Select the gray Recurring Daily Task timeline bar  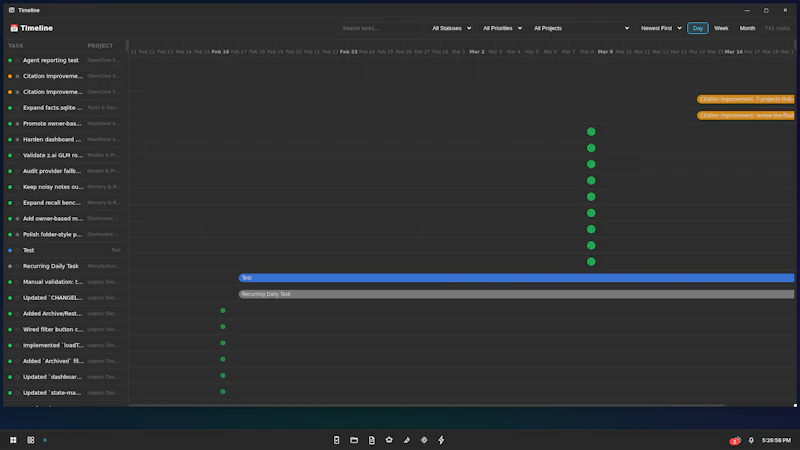tap(516, 294)
